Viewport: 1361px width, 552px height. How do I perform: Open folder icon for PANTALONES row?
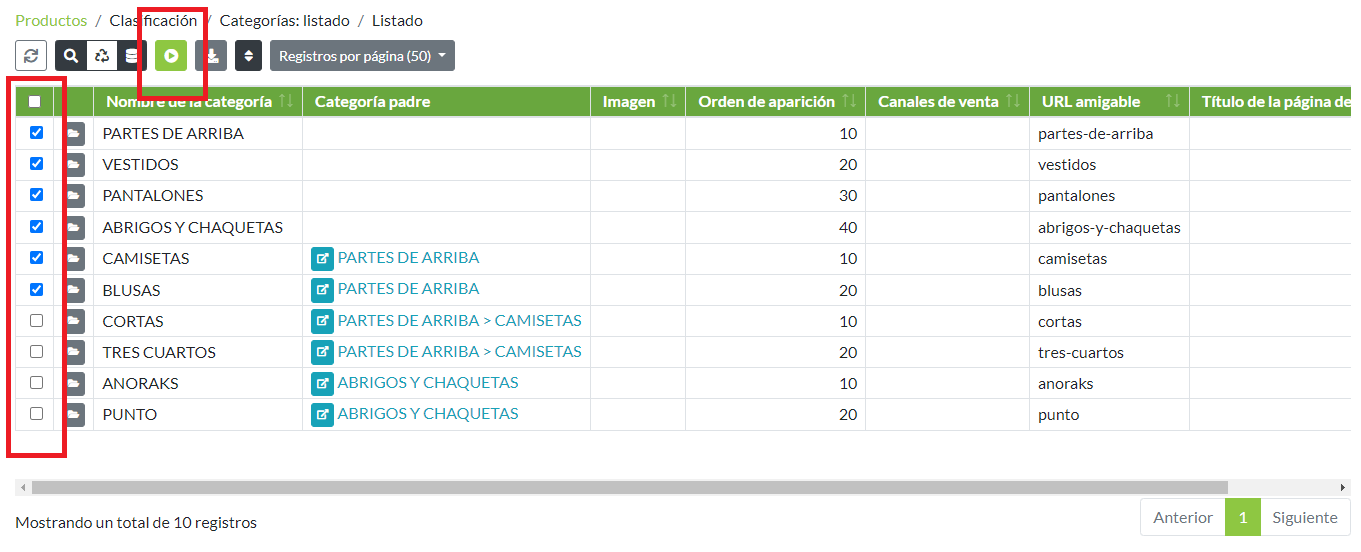(74, 196)
